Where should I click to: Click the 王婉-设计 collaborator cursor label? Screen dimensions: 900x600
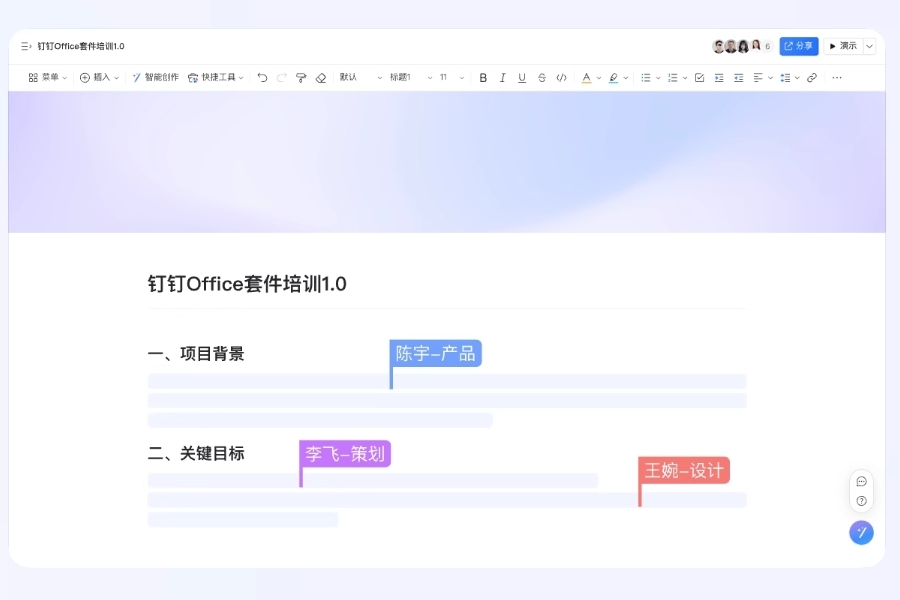[x=684, y=470]
